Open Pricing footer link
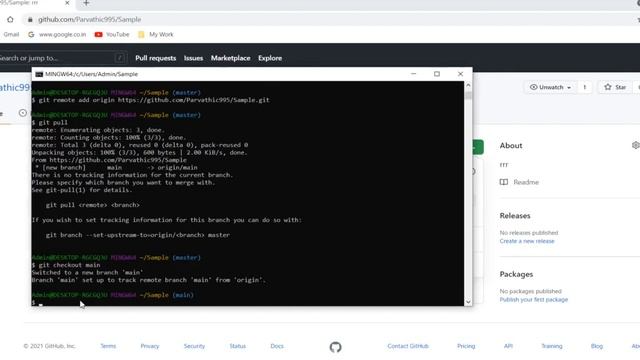 [x=466, y=346]
